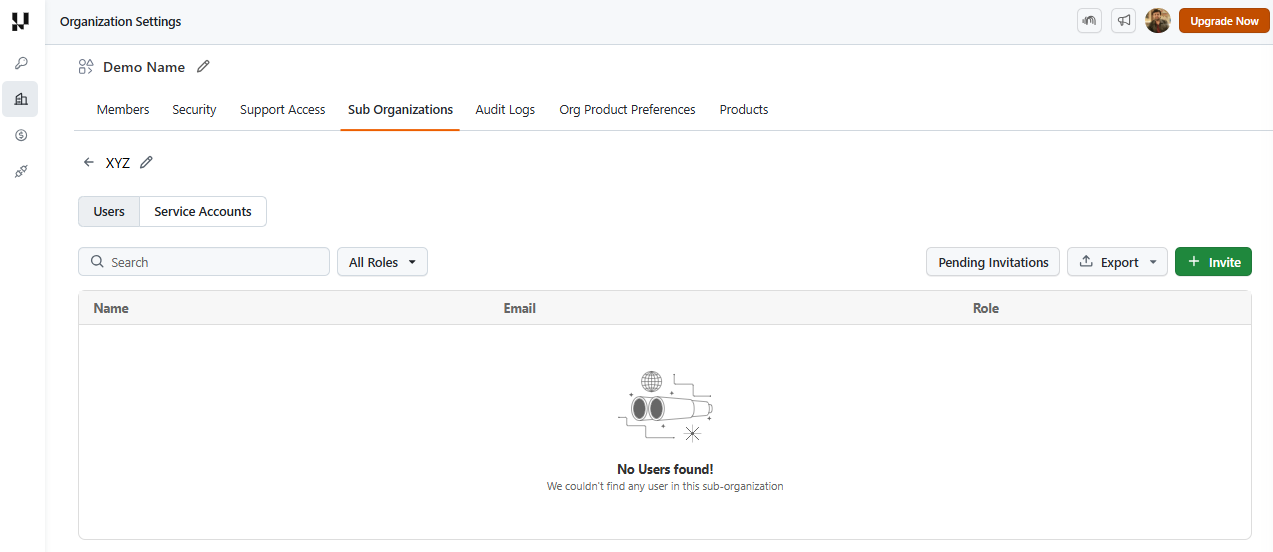Switch to the Members tab
The height and width of the screenshot is (552, 1273).
[123, 110]
